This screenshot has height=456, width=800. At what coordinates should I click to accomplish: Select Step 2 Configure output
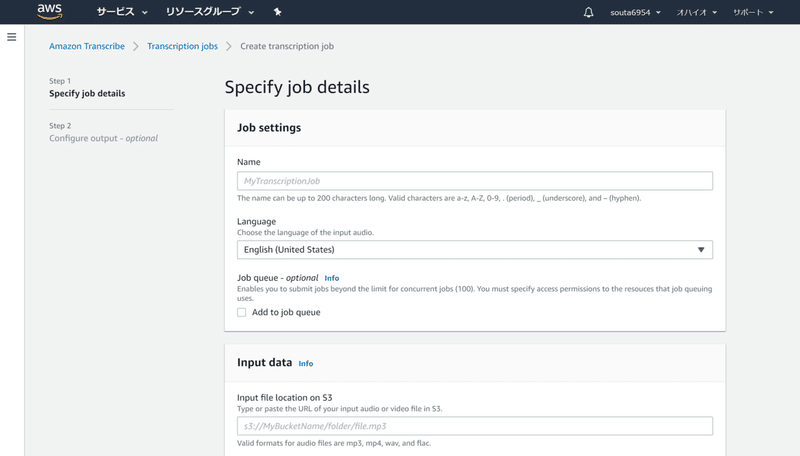pos(103,138)
